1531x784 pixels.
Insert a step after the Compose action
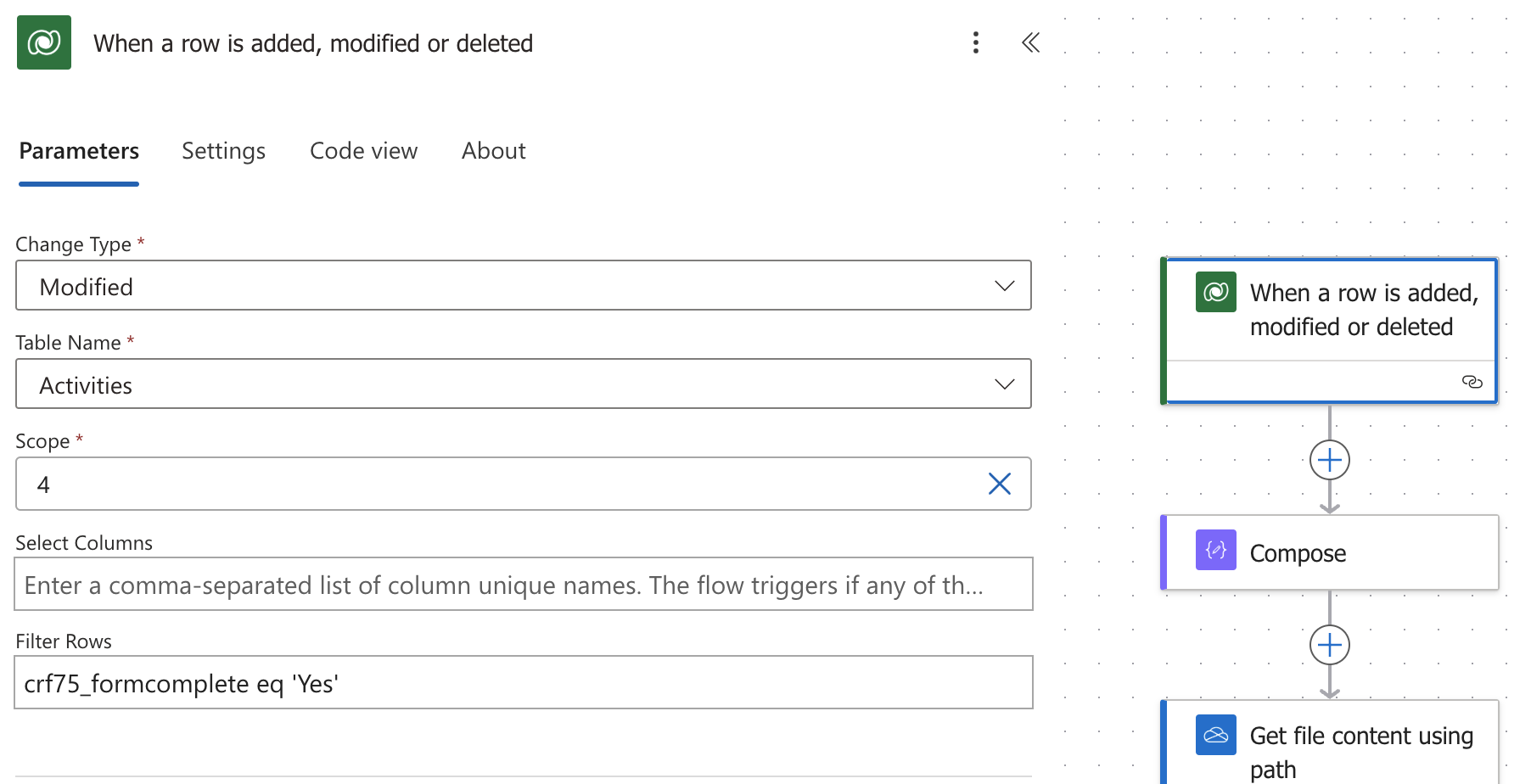(x=1329, y=645)
